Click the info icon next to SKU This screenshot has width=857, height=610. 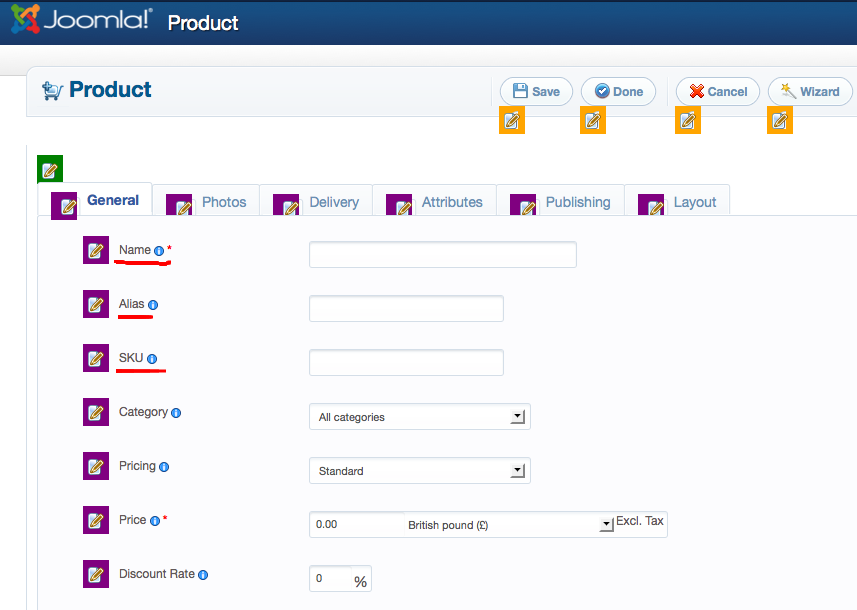[x=153, y=359]
